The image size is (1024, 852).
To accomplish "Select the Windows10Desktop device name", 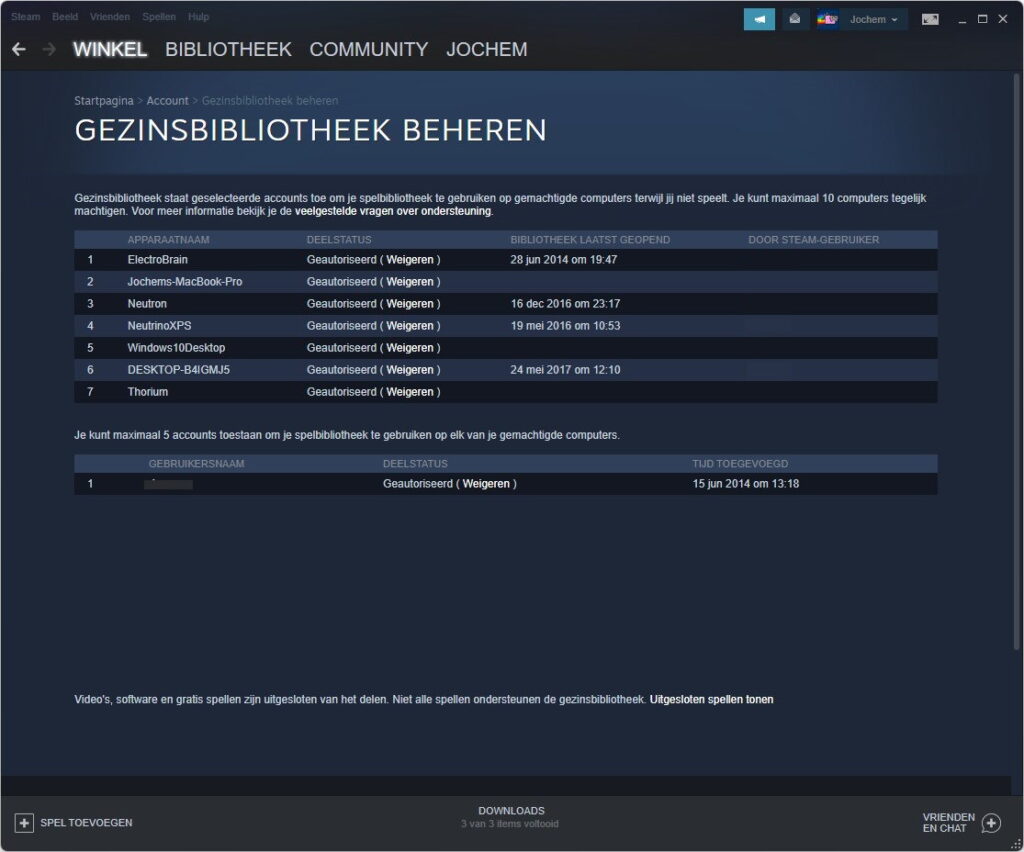I will coord(176,348).
